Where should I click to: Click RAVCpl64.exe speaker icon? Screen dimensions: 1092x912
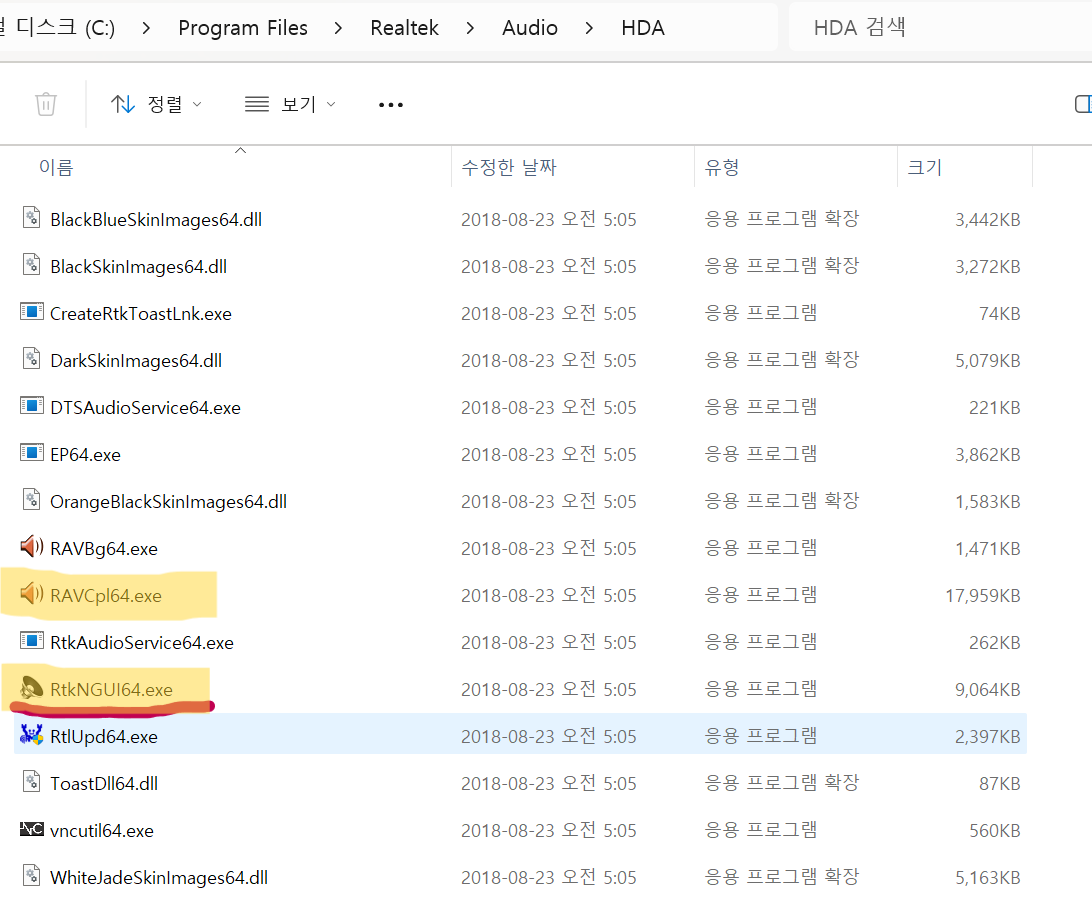tap(31, 594)
